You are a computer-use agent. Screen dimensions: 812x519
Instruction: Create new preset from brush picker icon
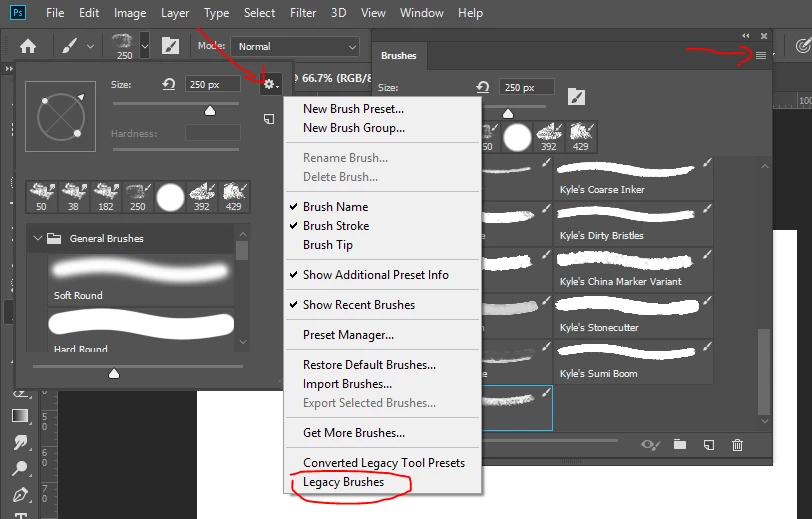[x=269, y=119]
